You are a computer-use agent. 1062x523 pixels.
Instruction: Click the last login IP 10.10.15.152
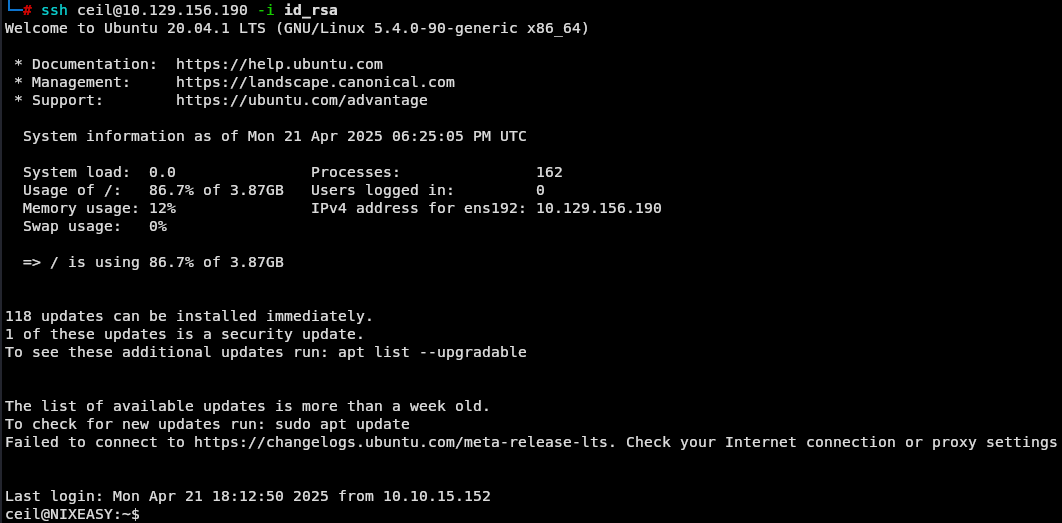point(437,496)
